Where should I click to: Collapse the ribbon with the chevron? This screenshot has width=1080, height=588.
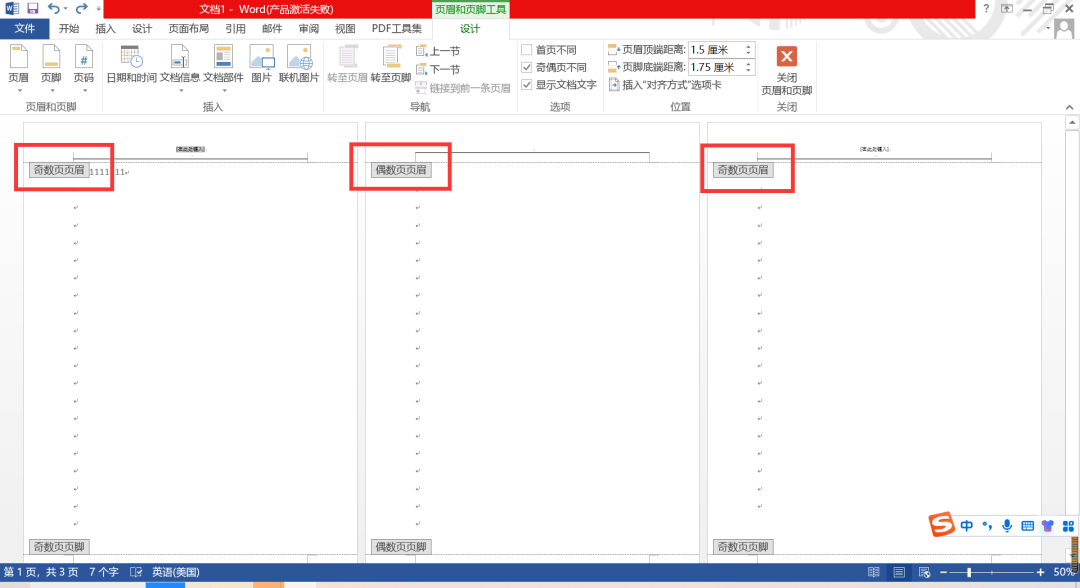point(1069,107)
